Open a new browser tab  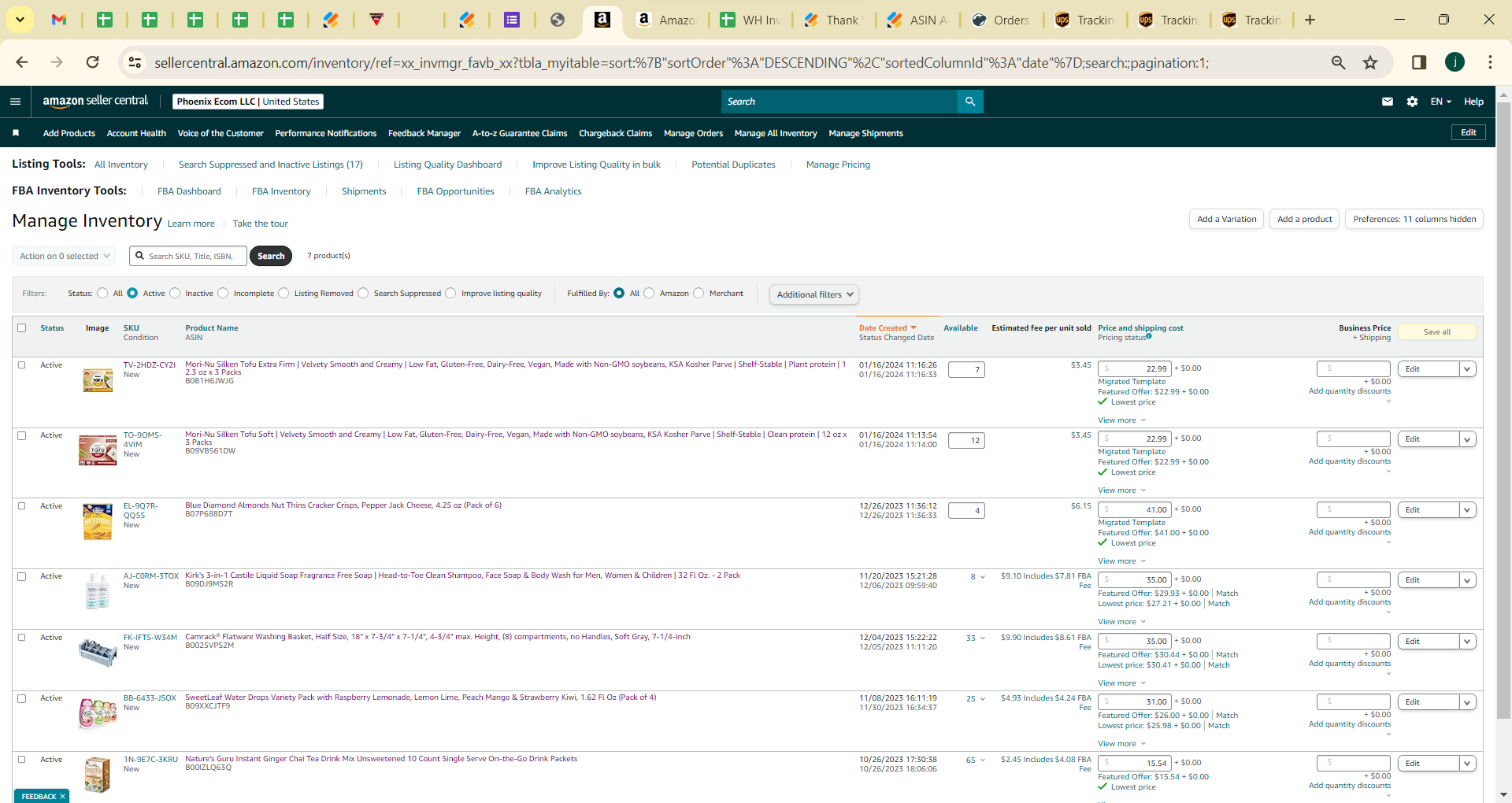pos(1310,20)
